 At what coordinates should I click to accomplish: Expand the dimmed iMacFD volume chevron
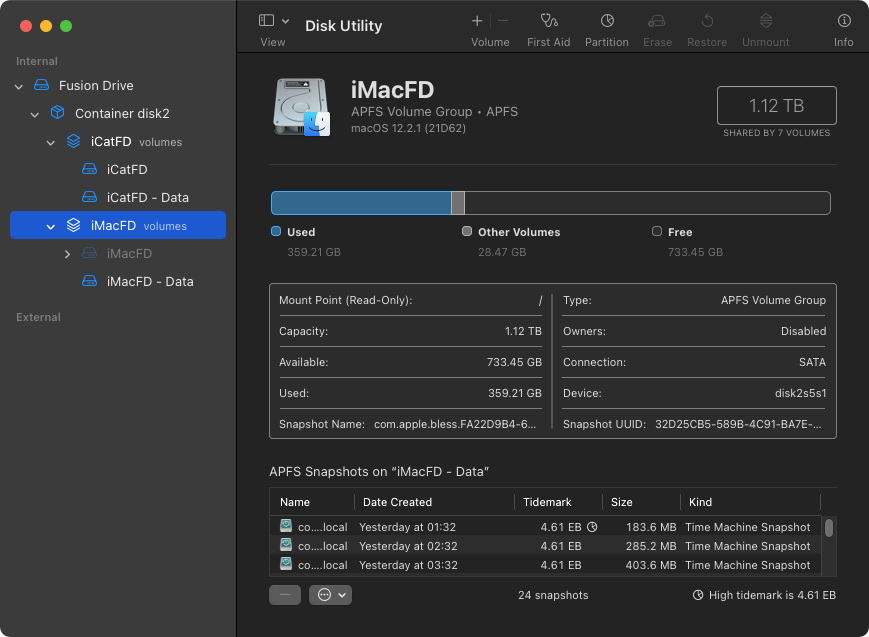click(x=67, y=254)
